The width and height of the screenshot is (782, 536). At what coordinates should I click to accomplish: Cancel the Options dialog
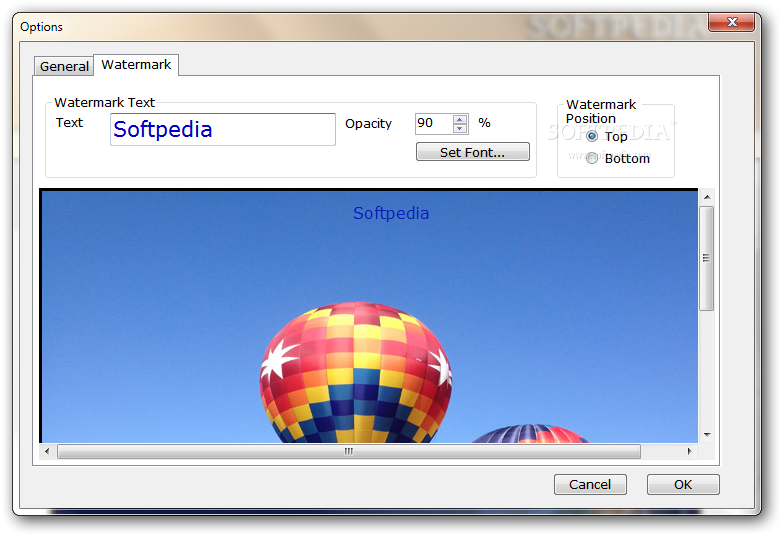590,484
